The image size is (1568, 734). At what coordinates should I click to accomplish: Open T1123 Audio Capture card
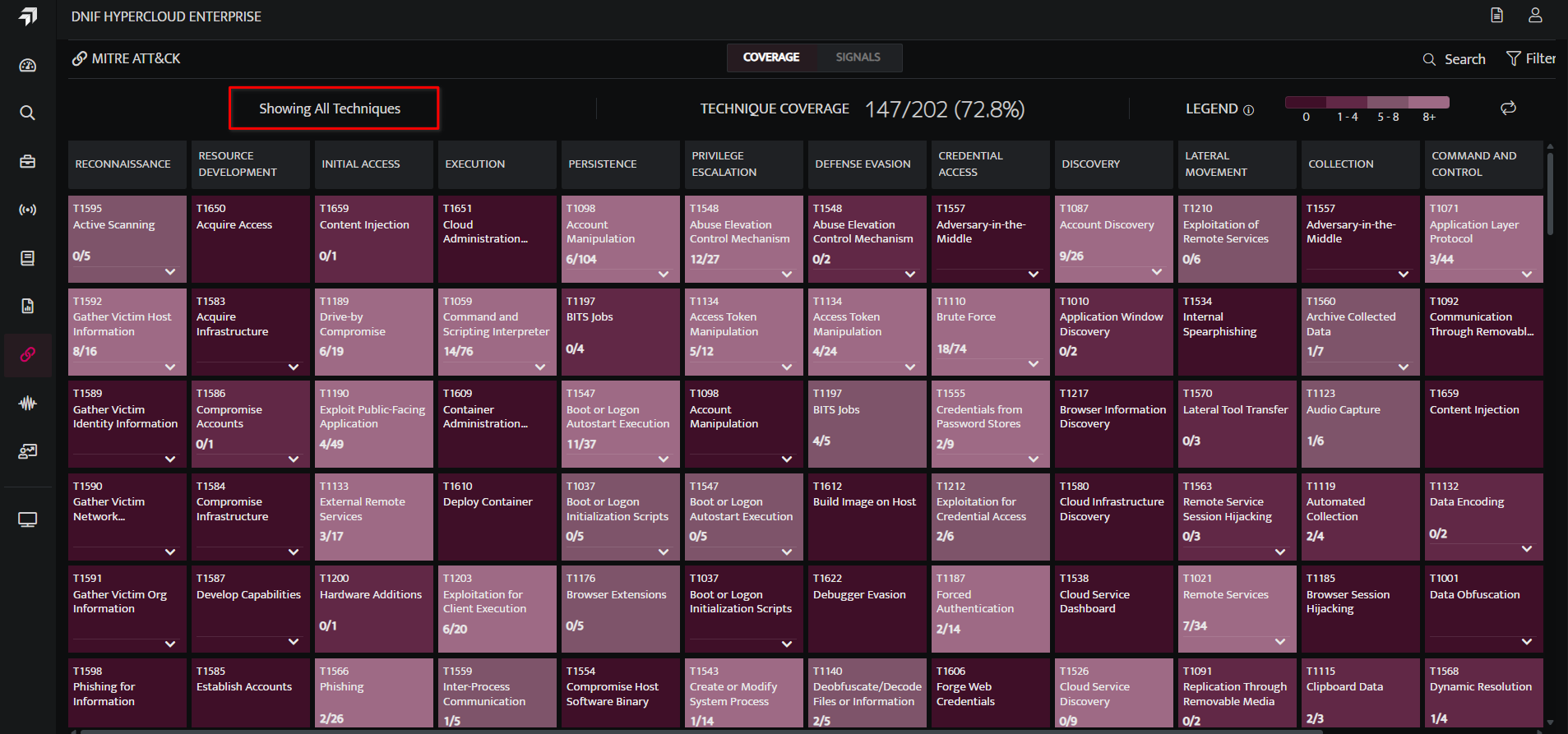[x=1361, y=424]
